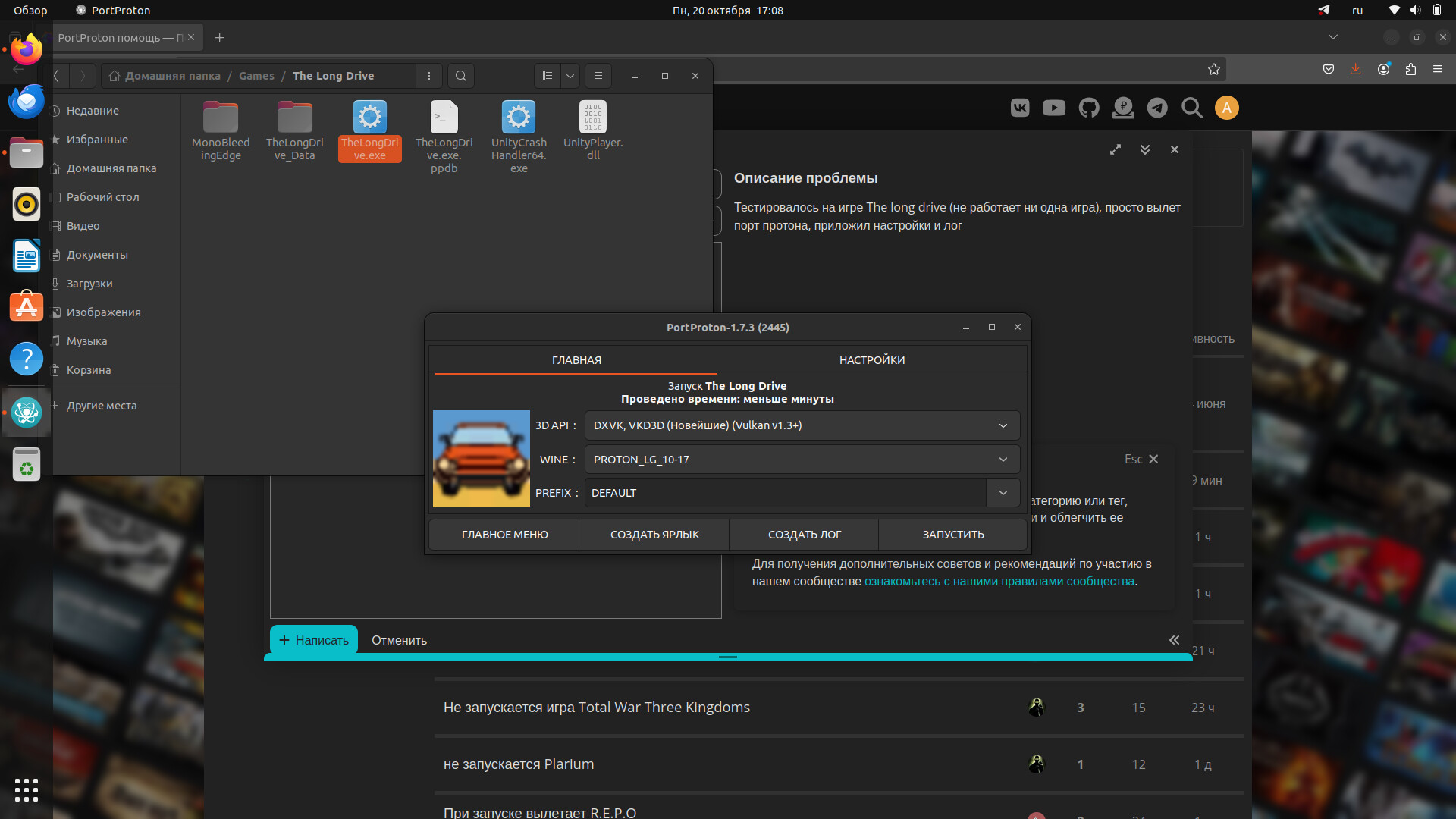Open topic about Total War Three Kingdoms
Image resolution: width=1456 pixels, height=819 pixels.
[x=596, y=708]
